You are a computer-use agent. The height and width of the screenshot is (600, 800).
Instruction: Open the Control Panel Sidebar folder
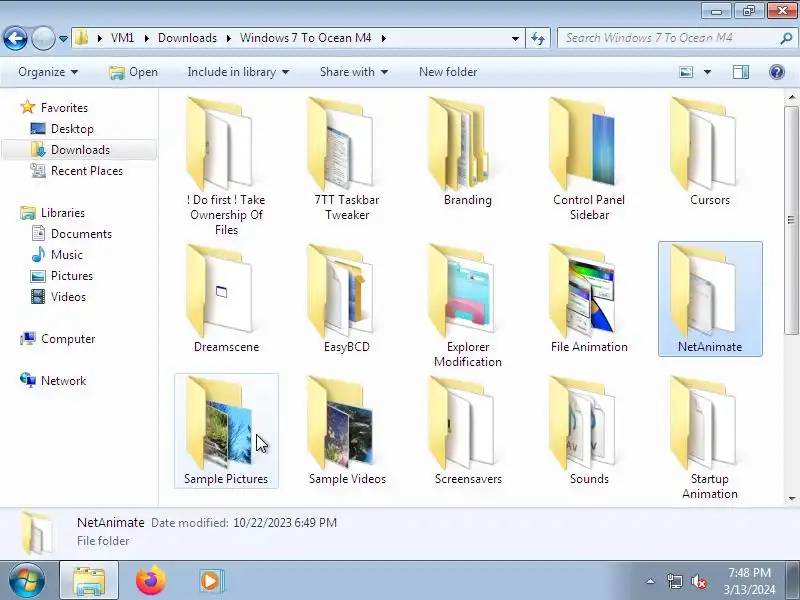589,158
